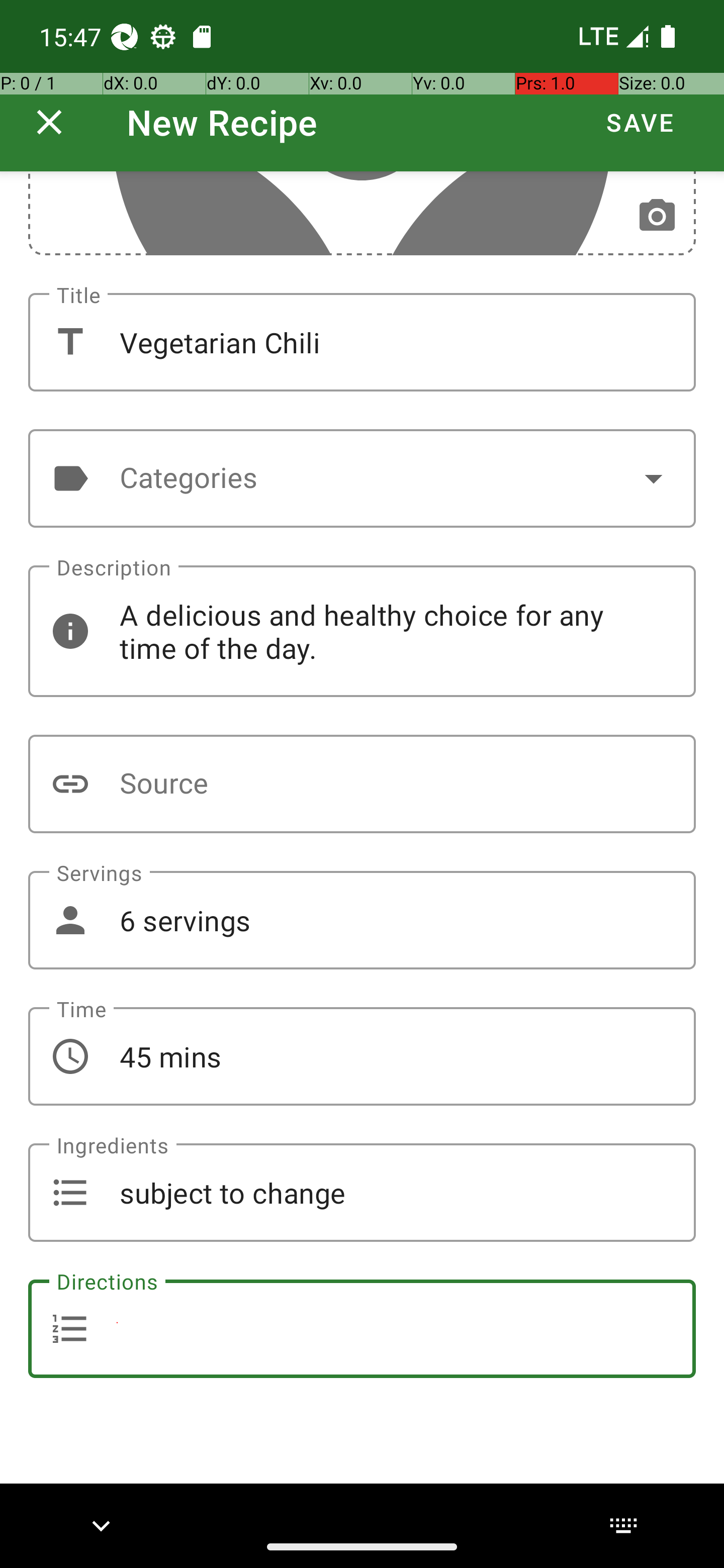Hide keyboard using down chevron
724x1568 pixels.
tap(101, 1525)
